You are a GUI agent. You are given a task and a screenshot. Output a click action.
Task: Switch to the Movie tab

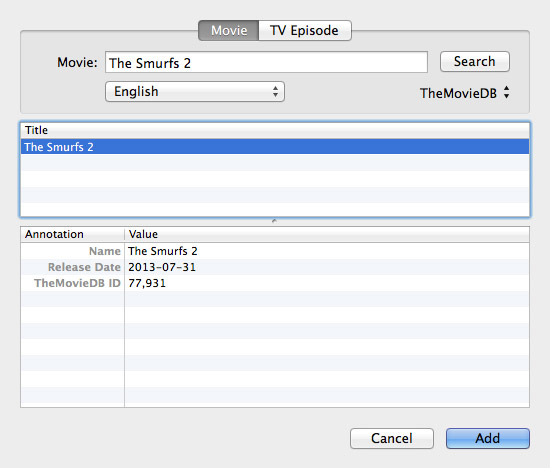[229, 31]
